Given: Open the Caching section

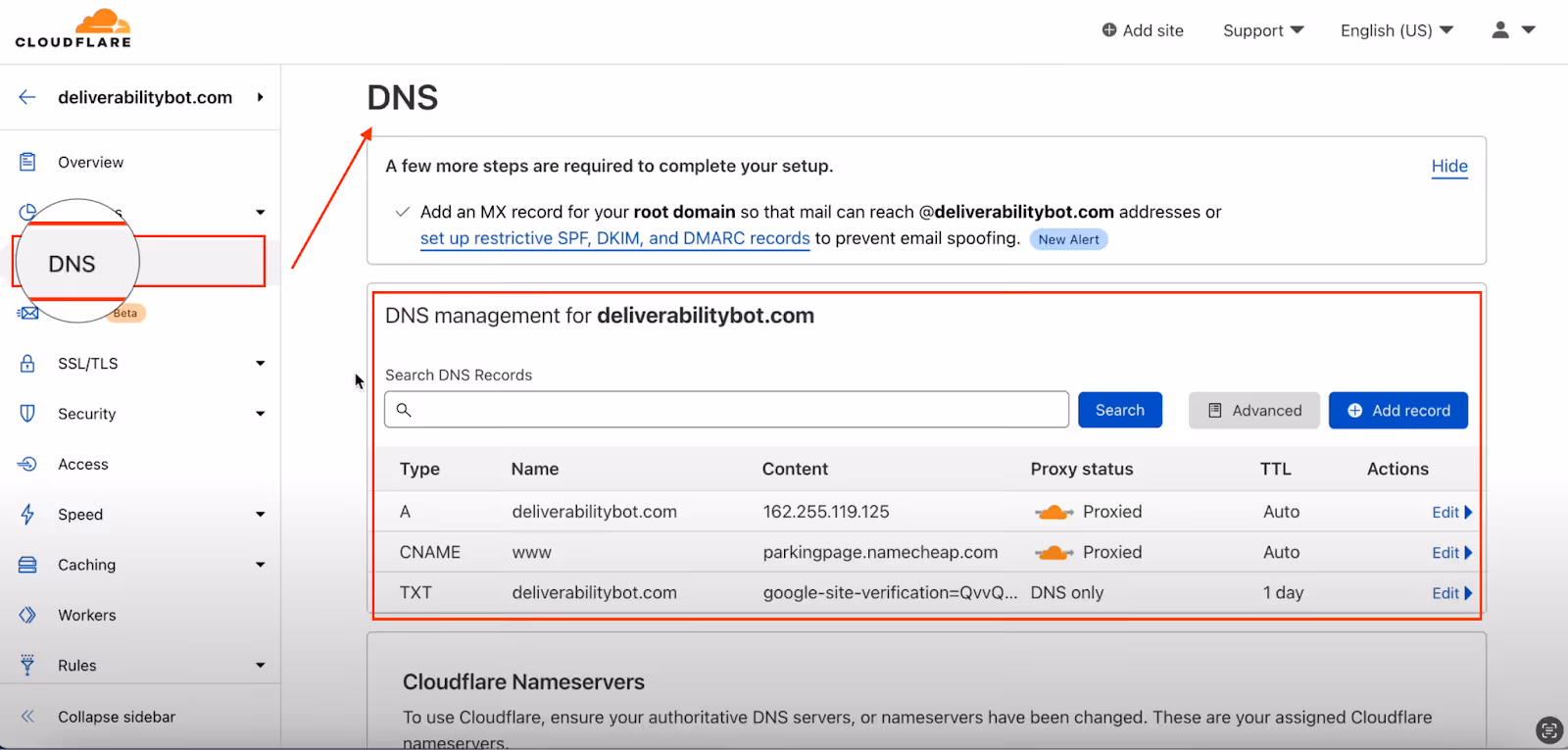Looking at the screenshot, I should coord(87,565).
